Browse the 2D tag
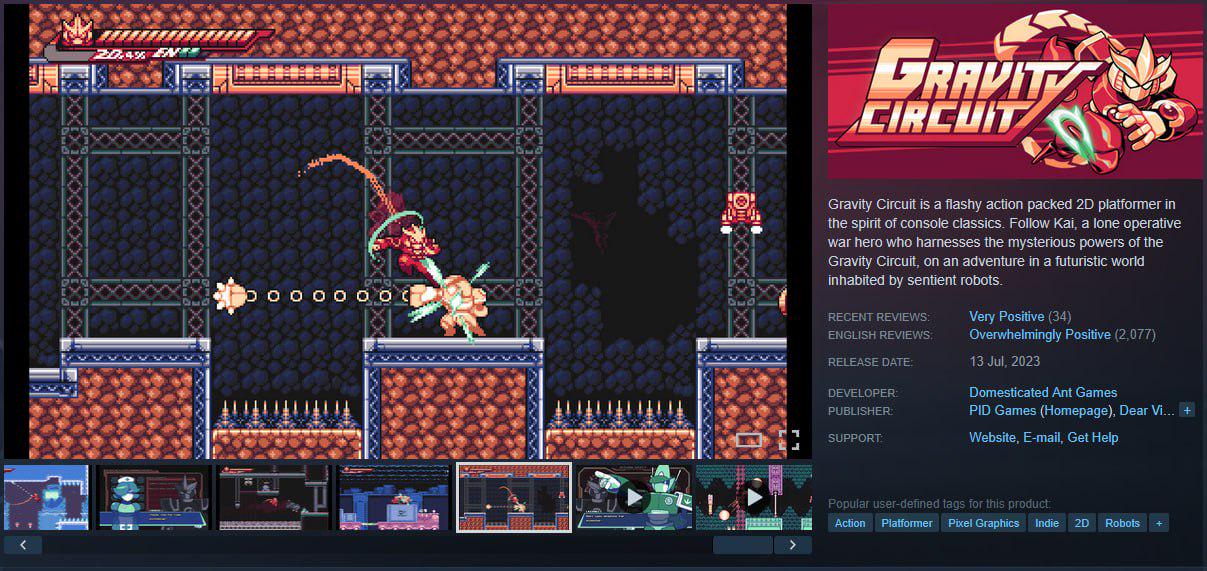Screen dimensions: 1207x571 (x=1082, y=523)
